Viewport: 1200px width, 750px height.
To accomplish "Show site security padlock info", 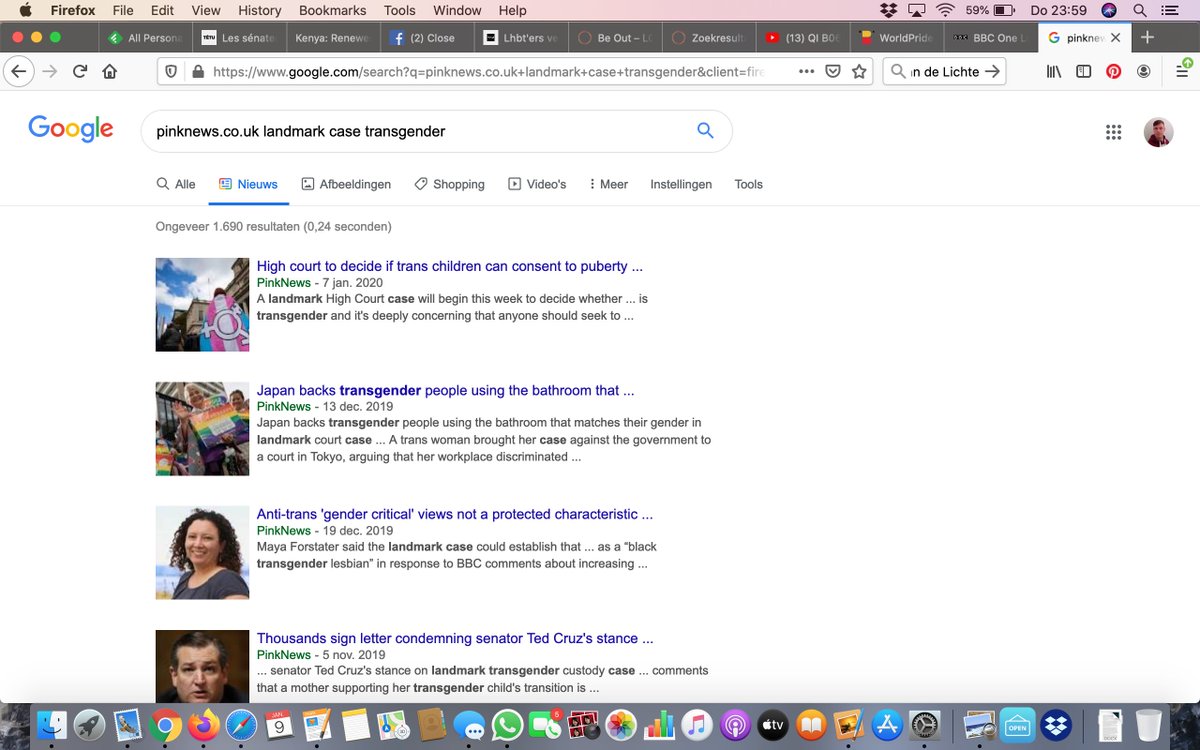I will tap(197, 72).
